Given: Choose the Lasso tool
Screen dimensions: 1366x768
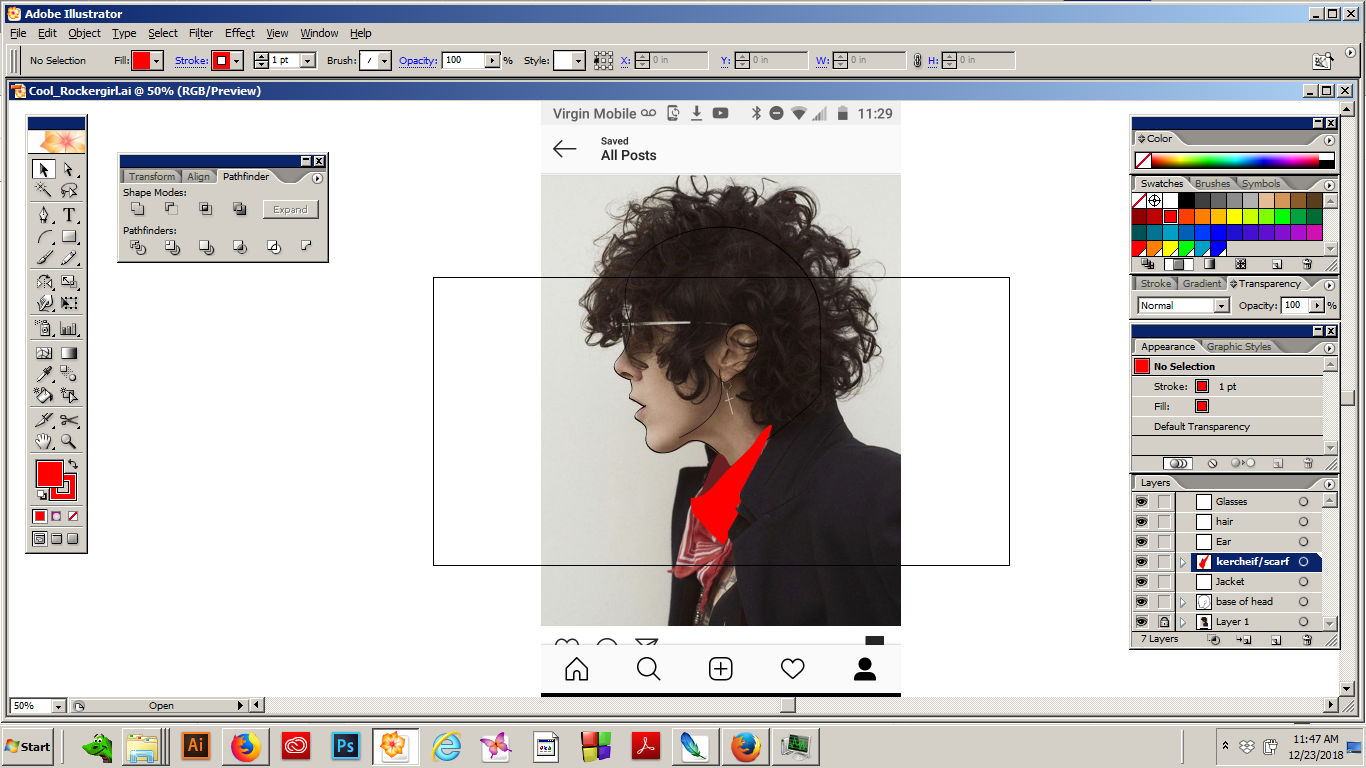Looking at the screenshot, I should point(69,190).
